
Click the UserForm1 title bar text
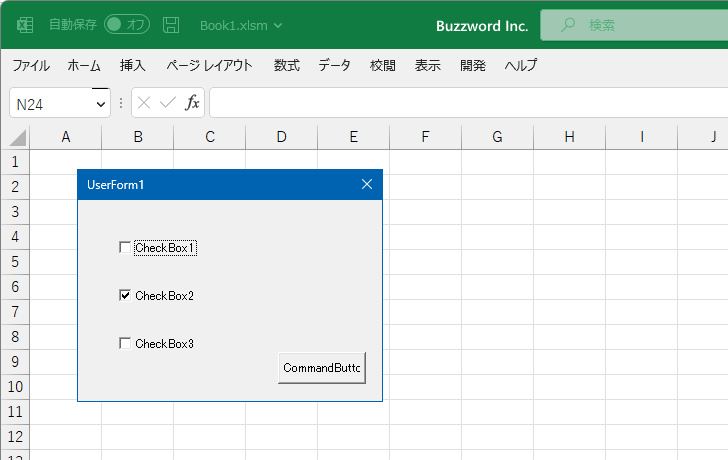116,185
